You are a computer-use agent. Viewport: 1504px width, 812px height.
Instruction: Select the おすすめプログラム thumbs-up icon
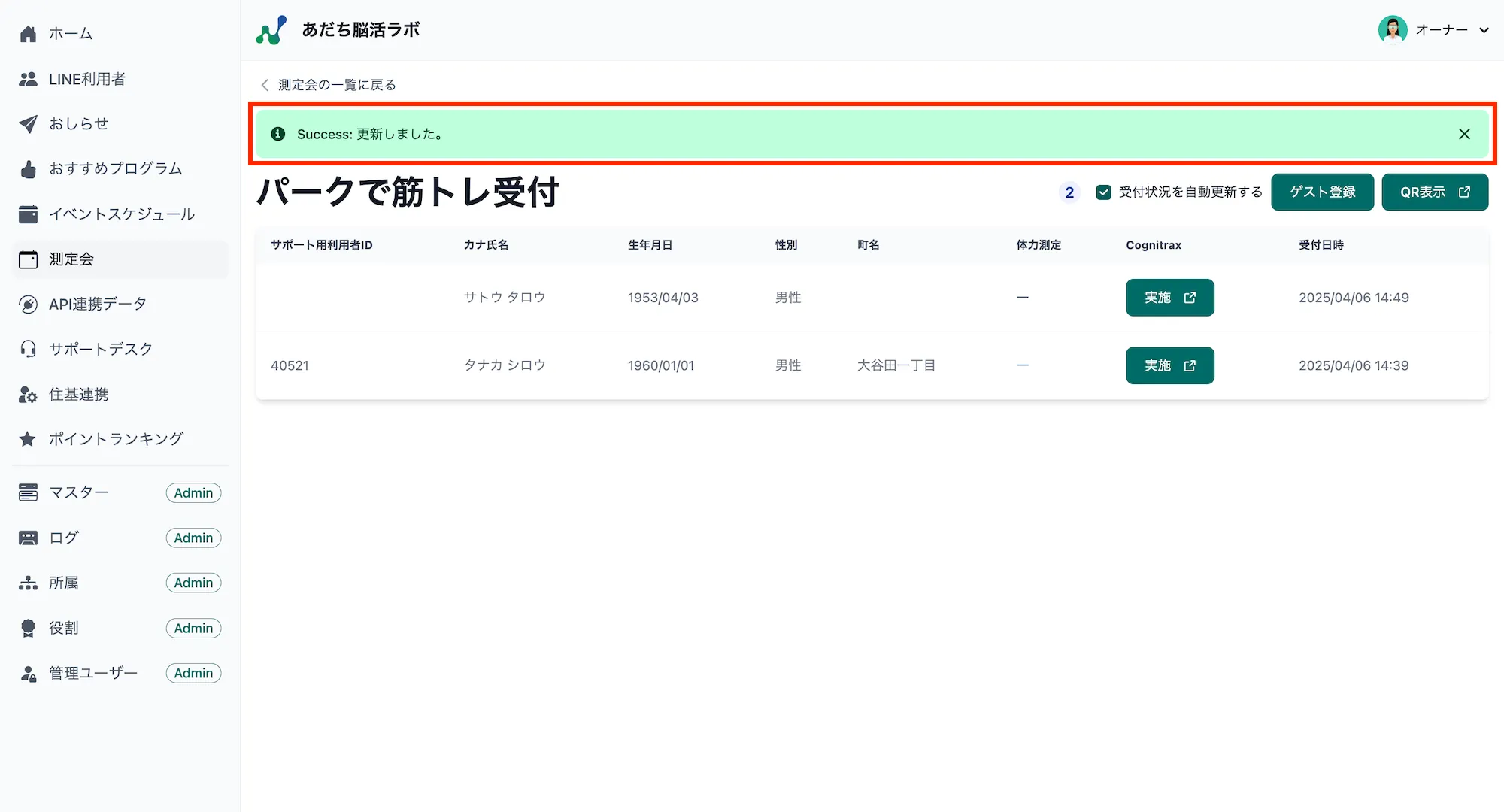tap(28, 168)
